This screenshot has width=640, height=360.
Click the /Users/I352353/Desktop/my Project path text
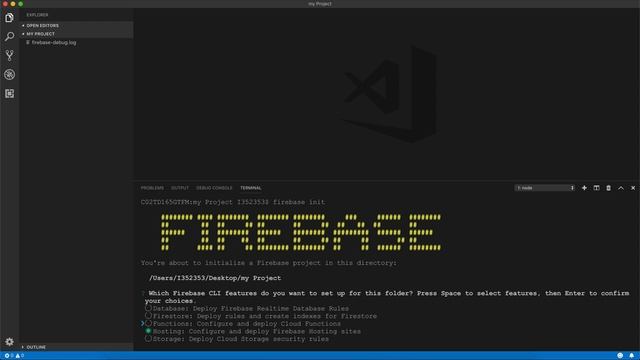[215, 278]
